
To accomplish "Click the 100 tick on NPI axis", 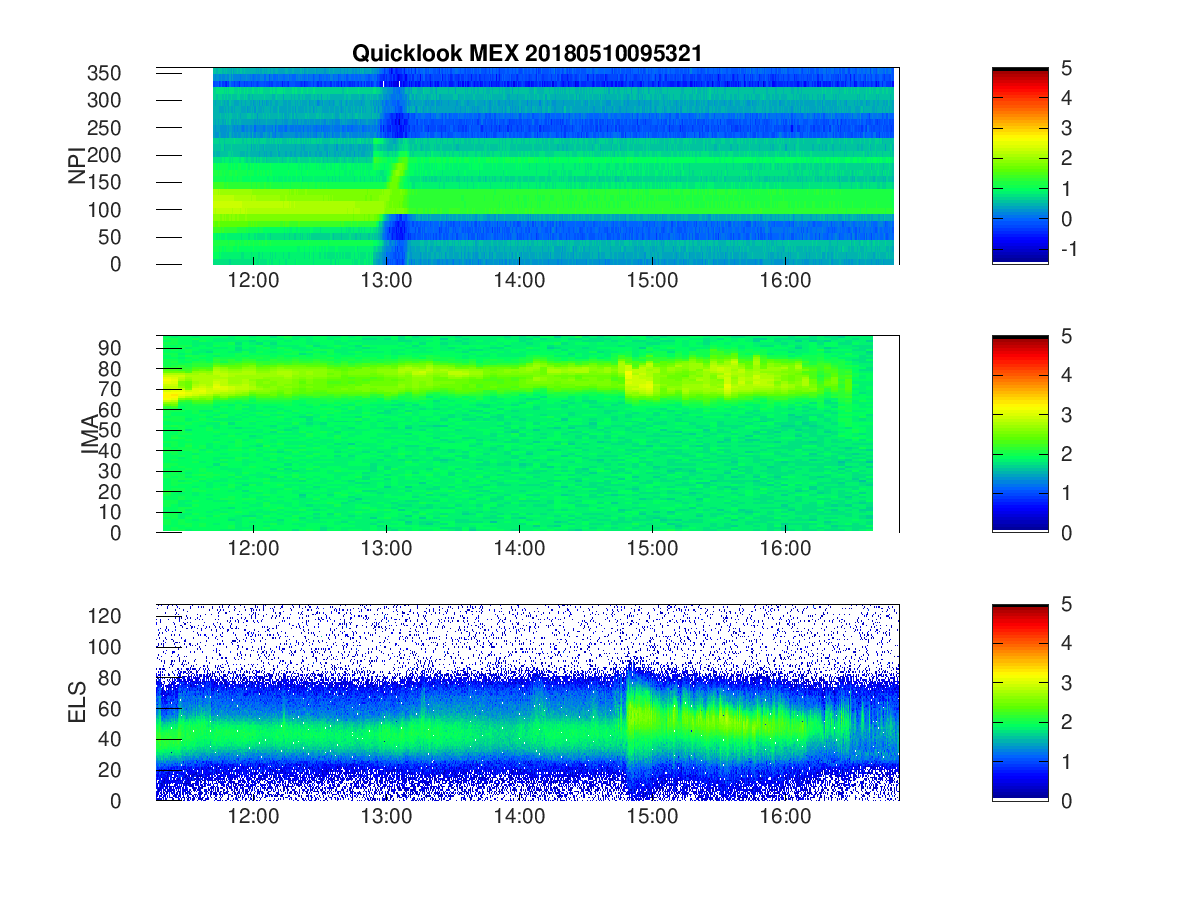I will pos(106,210).
